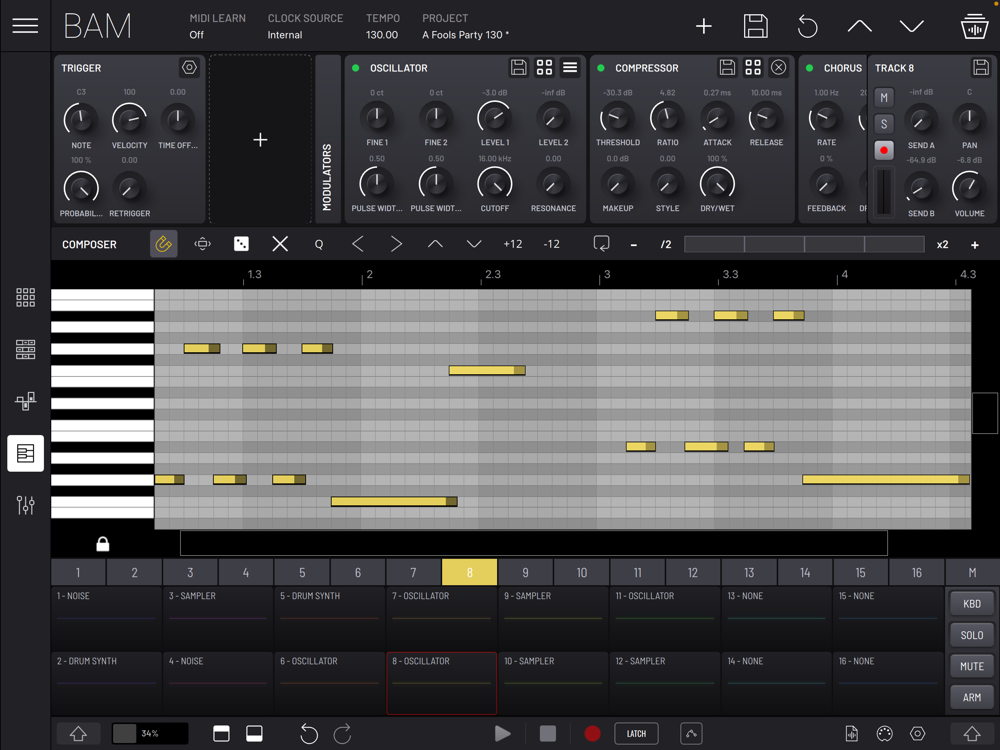1000x750 pixels.
Task: Toggle the magnet snap tool in Composer
Action: click(164, 244)
